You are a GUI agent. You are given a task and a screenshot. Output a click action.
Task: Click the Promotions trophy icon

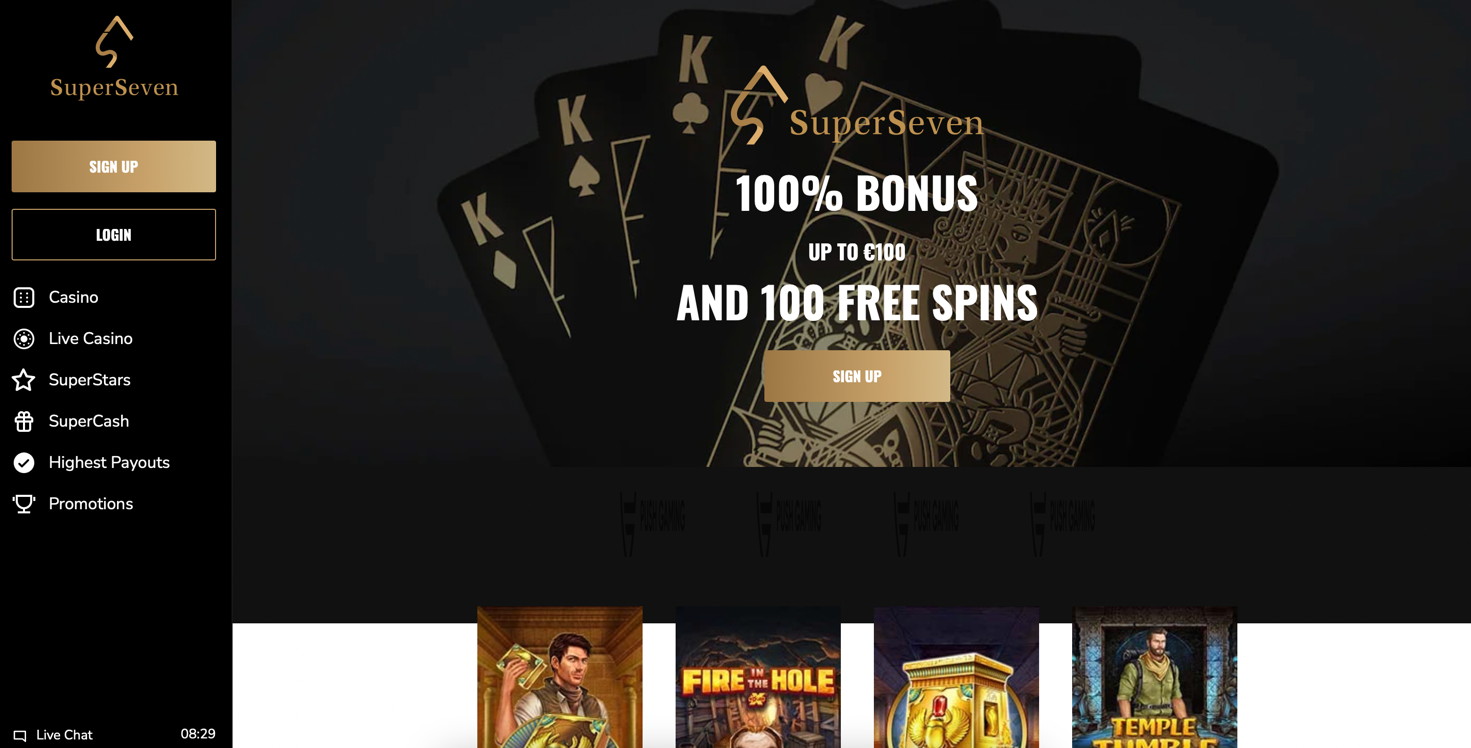click(x=24, y=504)
